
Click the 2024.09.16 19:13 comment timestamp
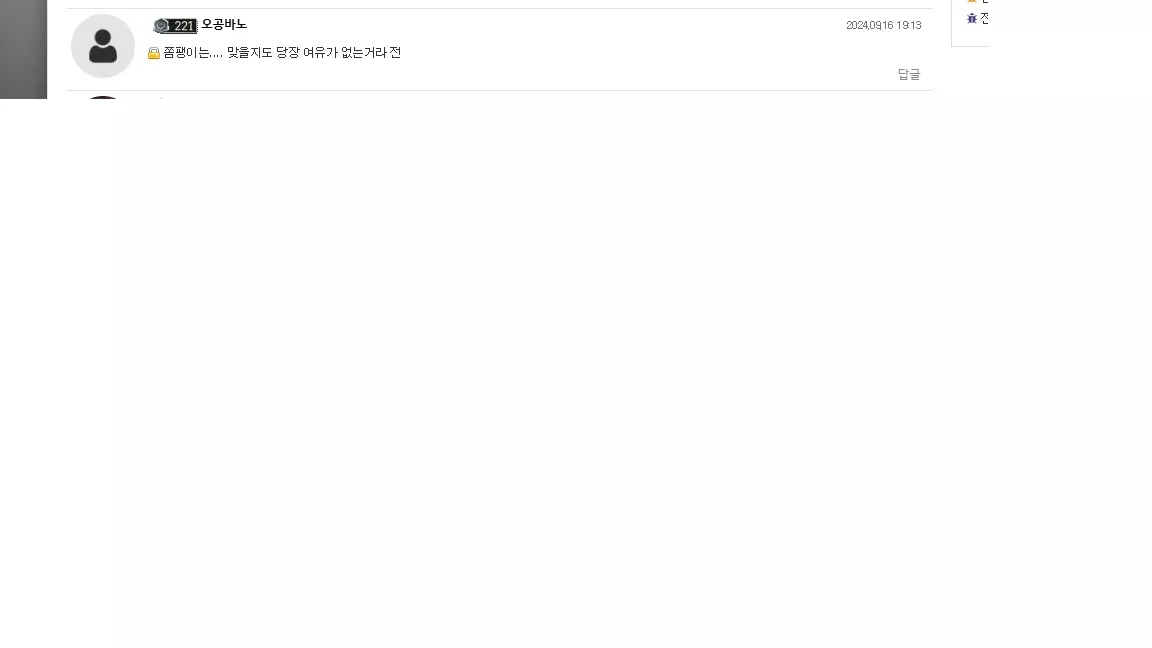pyautogui.click(x=883, y=25)
